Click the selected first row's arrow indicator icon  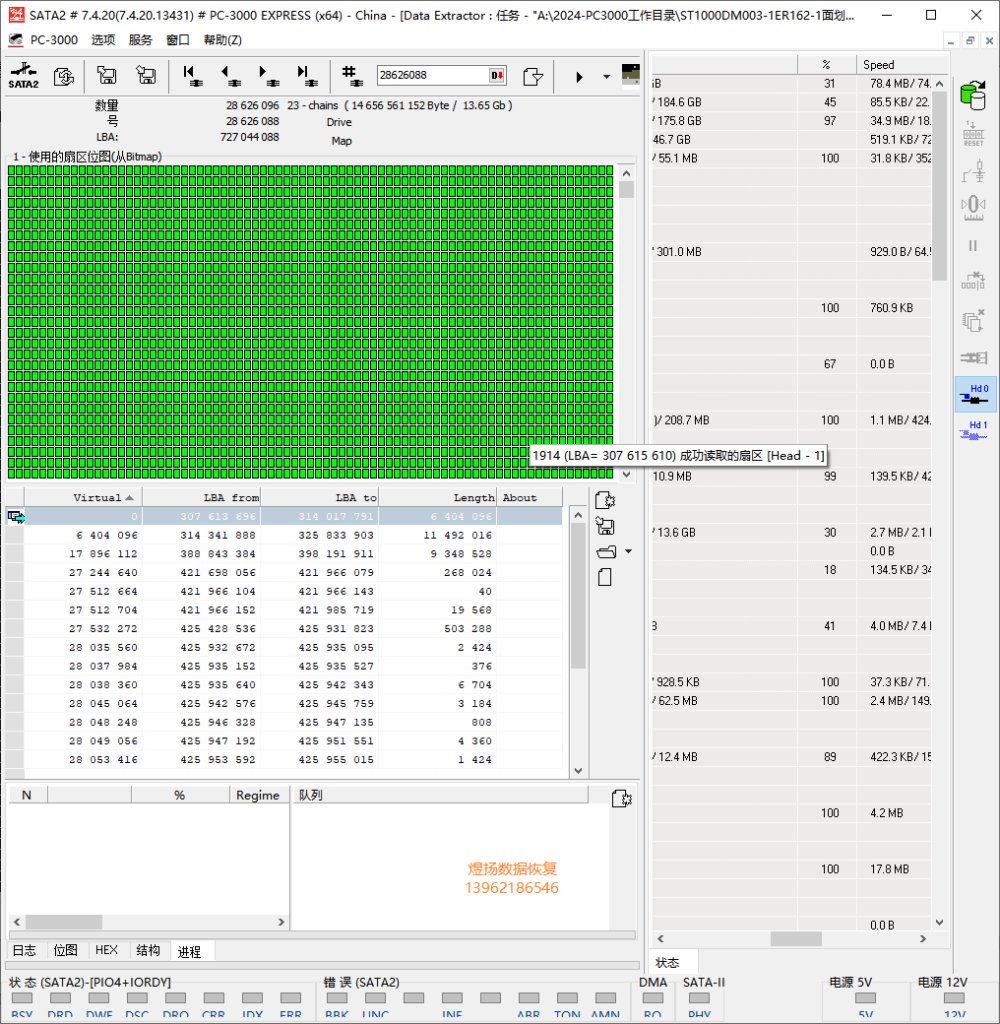[x=16, y=517]
